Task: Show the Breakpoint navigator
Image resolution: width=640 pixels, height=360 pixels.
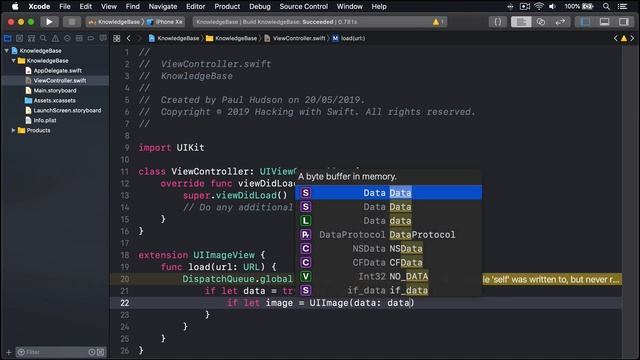Action: pos(91,38)
